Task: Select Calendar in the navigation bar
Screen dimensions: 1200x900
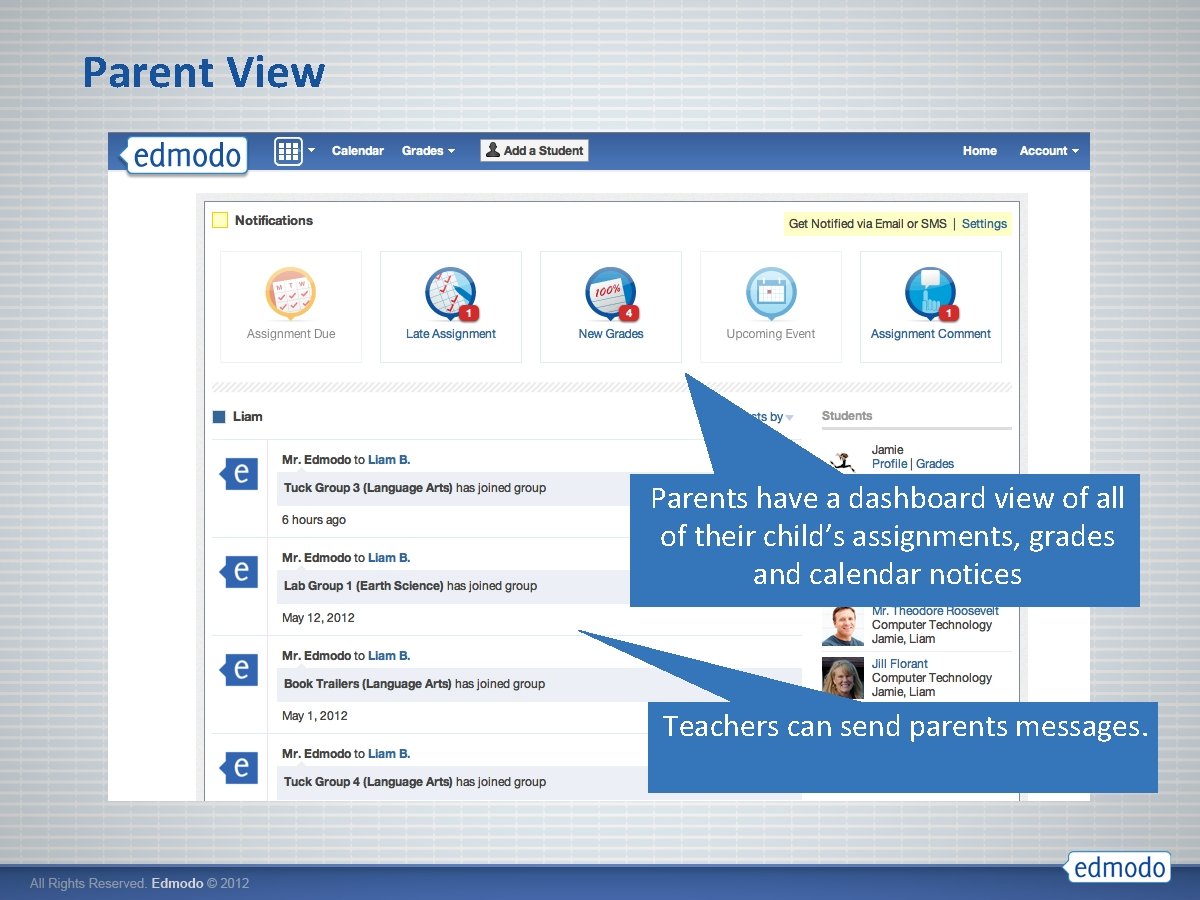Action: [x=357, y=151]
